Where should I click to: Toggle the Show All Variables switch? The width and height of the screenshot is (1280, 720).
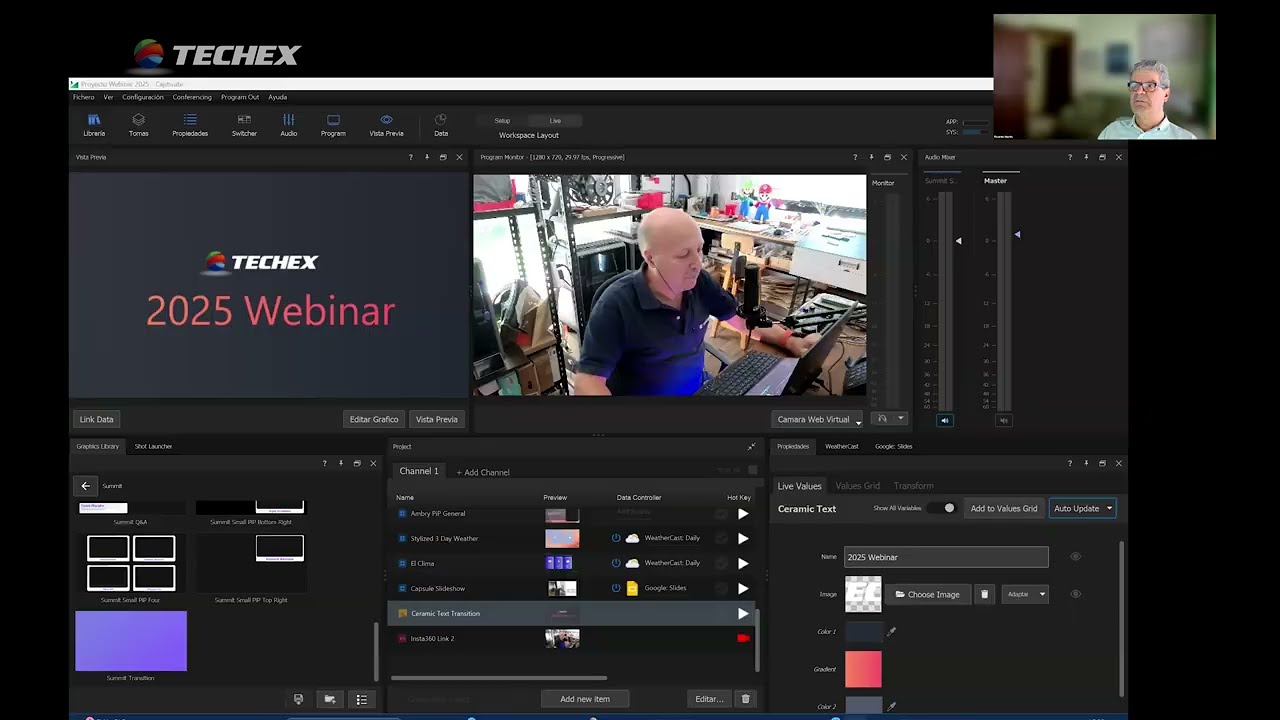[942, 508]
